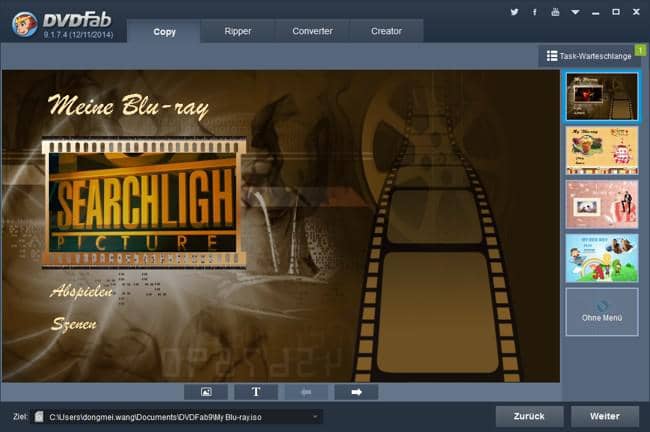
Task: Close the DVDFab window
Action: click(x=636, y=12)
